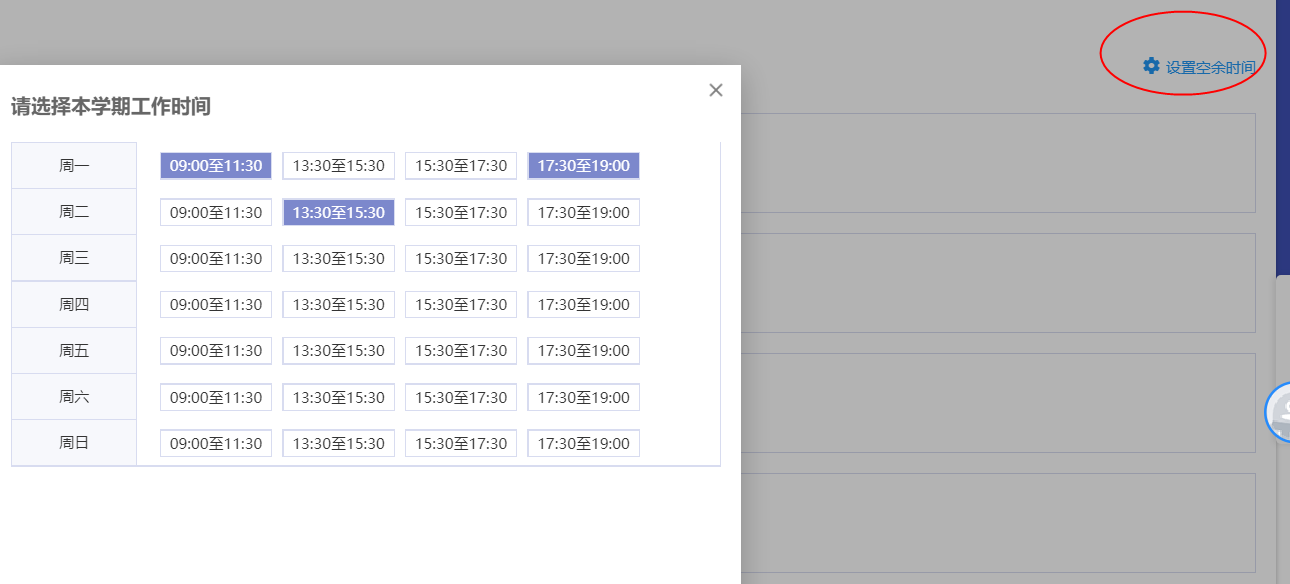The width and height of the screenshot is (1290, 584).
Task: Click the gear icon beside 设置空余时间
Action: pos(1151,66)
